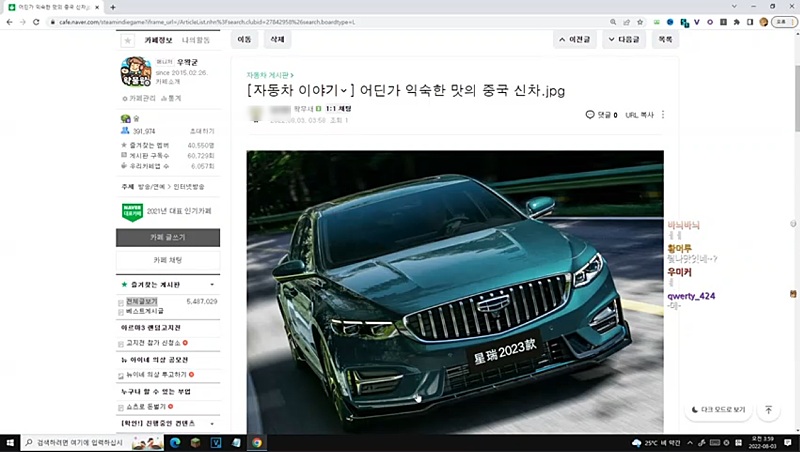Click the scroll-to-top arrow button
This screenshot has height=452, width=800.
768,410
